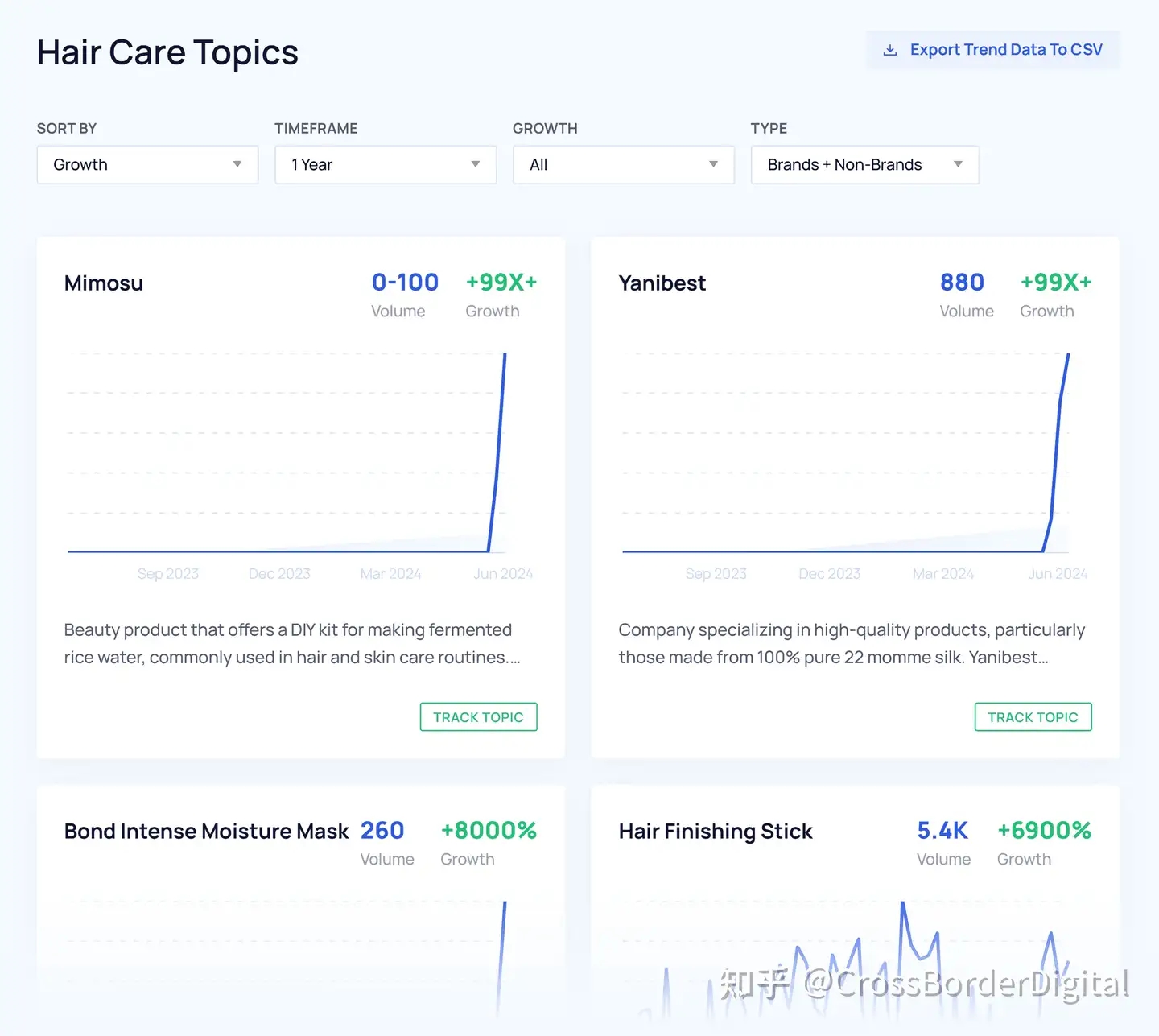The height and width of the screenshot is (1036, 1159).
Task: Track the Mimosu topic
Action: click(x=478, y=717)
